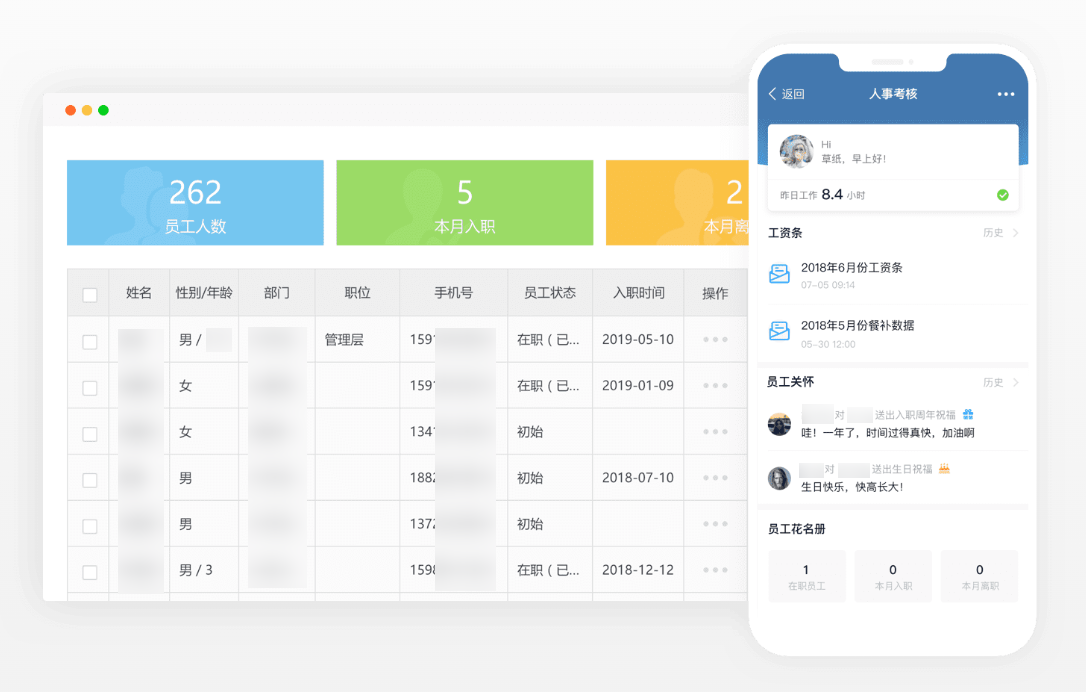
Task: Click the 员工状态 column header
Action: pos(549,293)
